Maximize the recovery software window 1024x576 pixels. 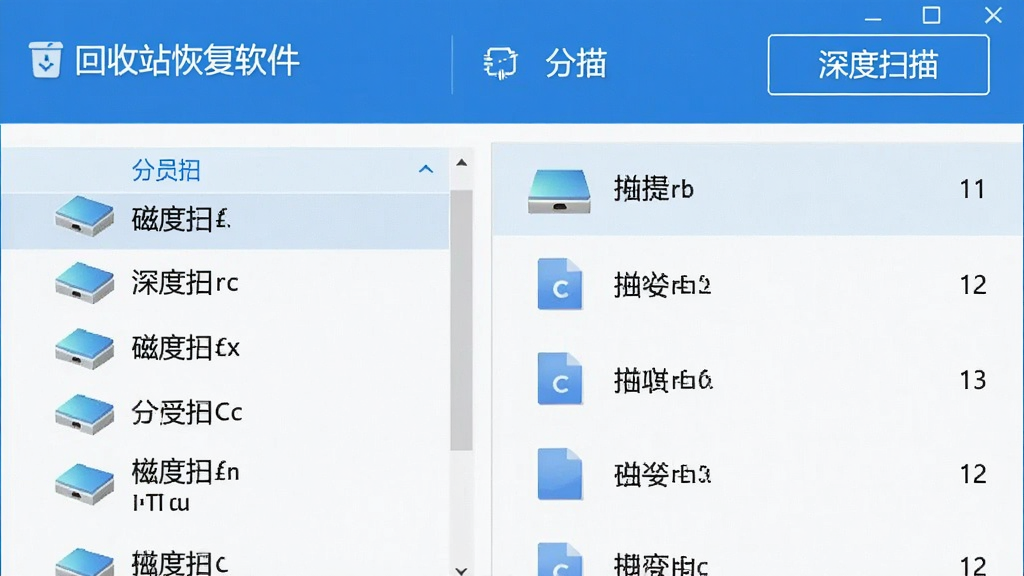(x=931, y=15)
